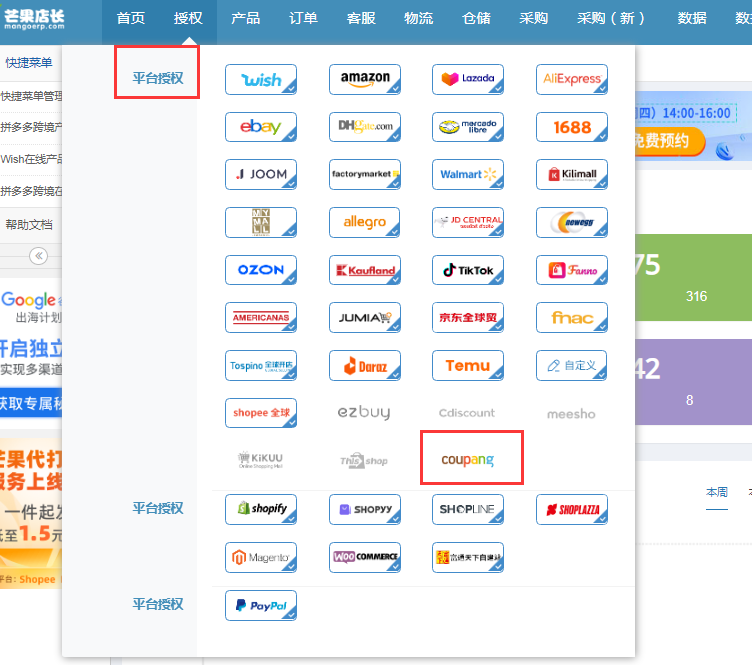Click the Magento store logo
Image resolution: width=752 pixels, height=665 pixels.
(261, 557)
